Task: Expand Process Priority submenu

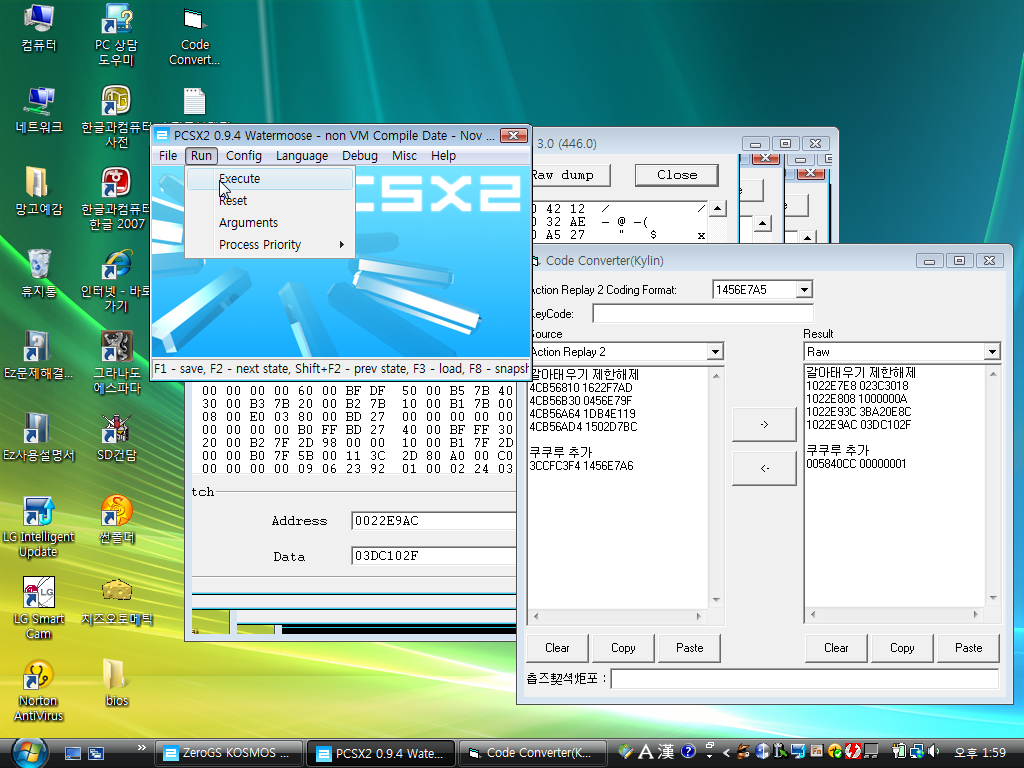Action: [x=270, y=245]
